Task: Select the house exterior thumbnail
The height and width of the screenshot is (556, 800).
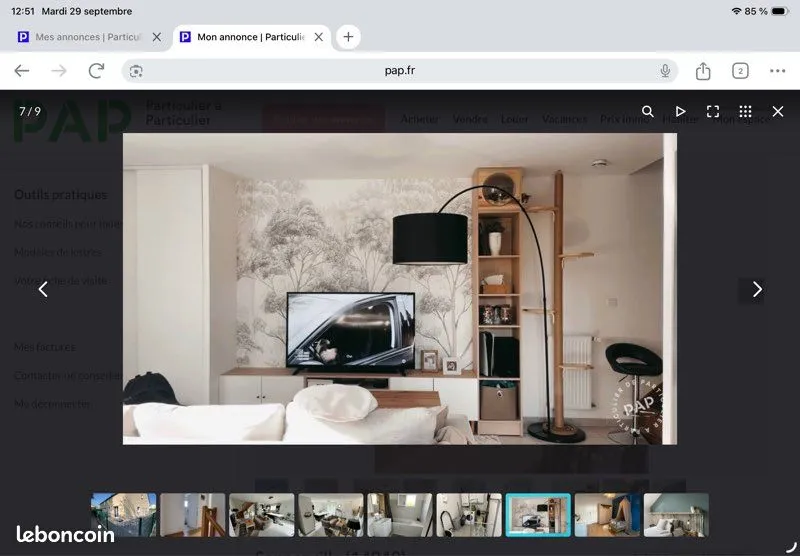Action: [123, 515]
